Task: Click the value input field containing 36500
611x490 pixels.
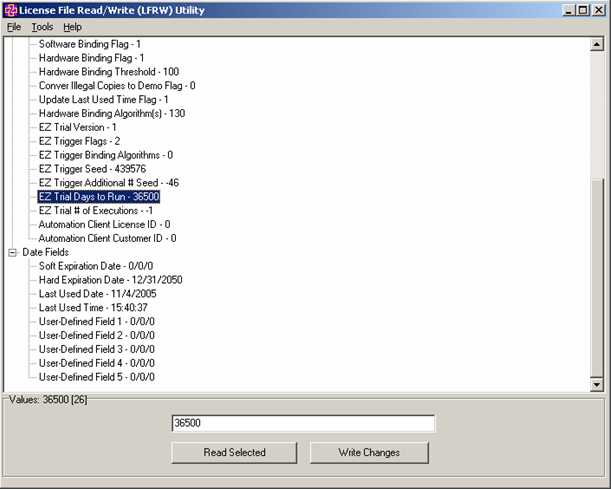Action: (303, 423)
